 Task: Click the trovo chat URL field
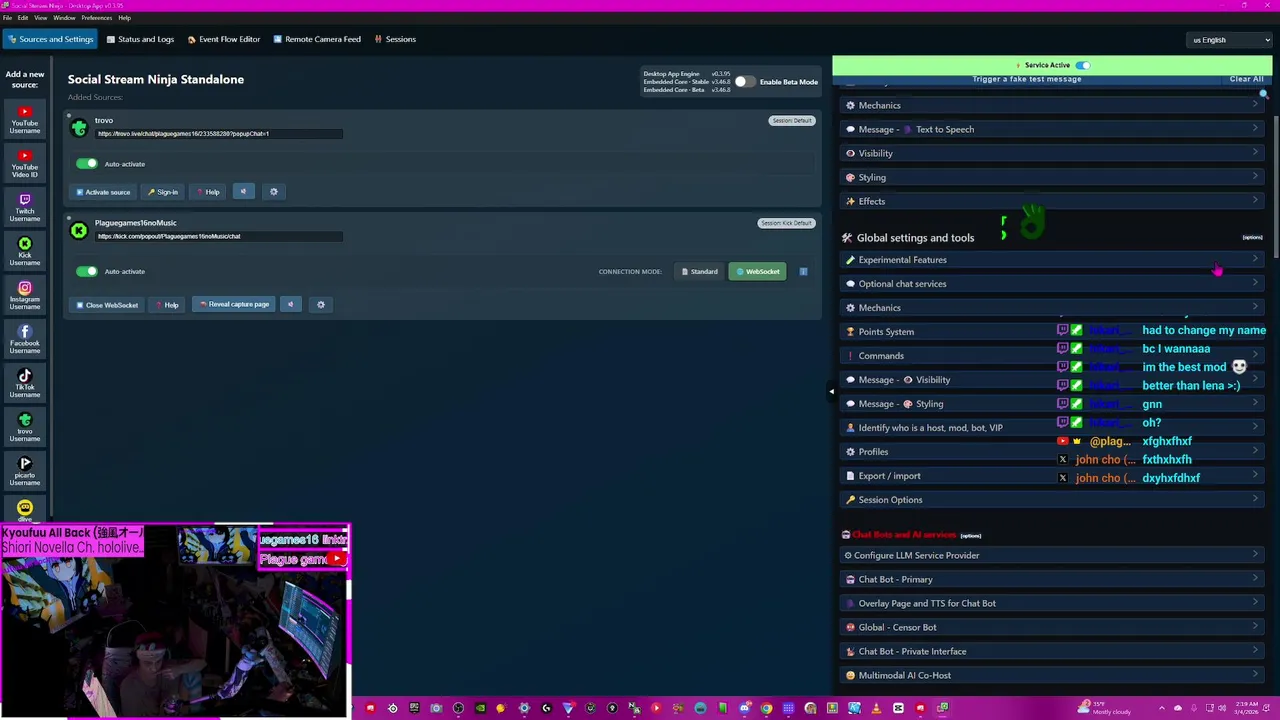pyautogui.click(x=219, y=134)
